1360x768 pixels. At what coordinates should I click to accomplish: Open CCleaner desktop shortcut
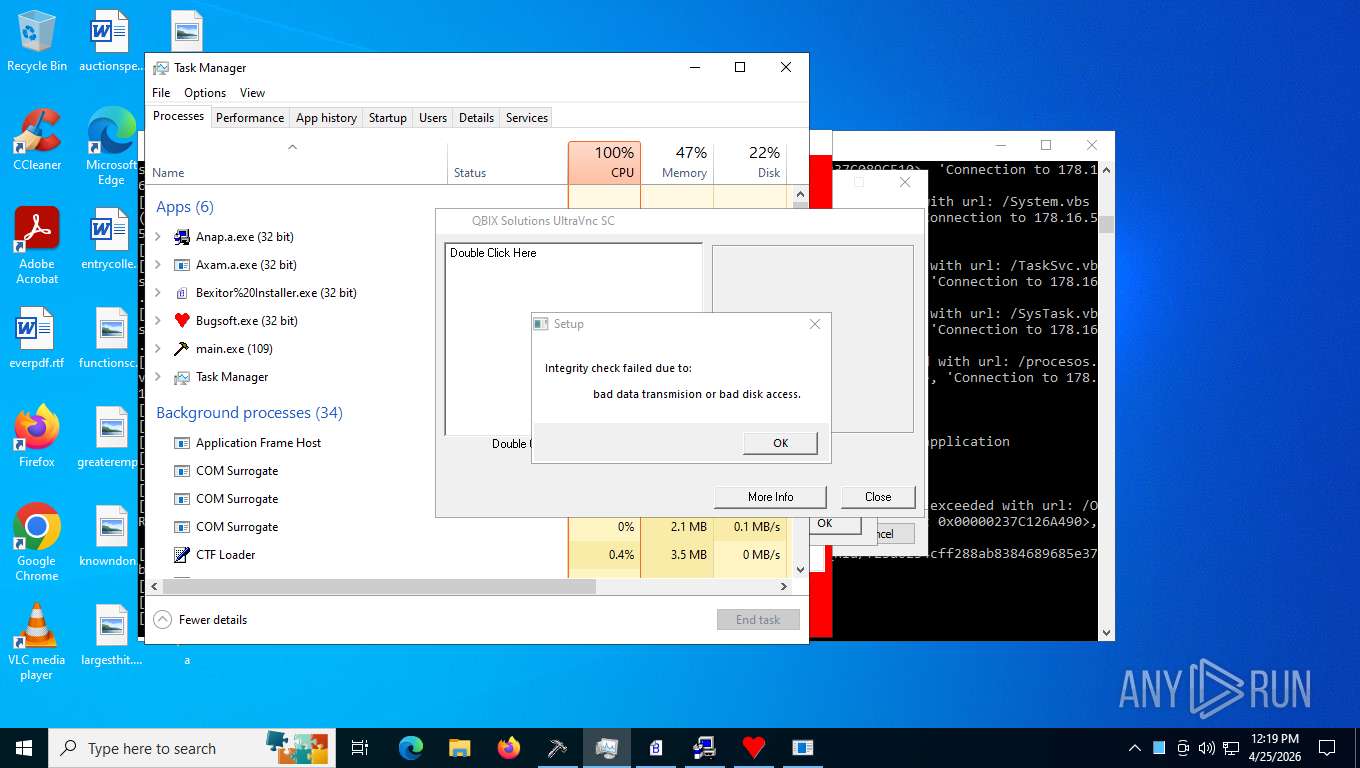(x=37, y=140)
